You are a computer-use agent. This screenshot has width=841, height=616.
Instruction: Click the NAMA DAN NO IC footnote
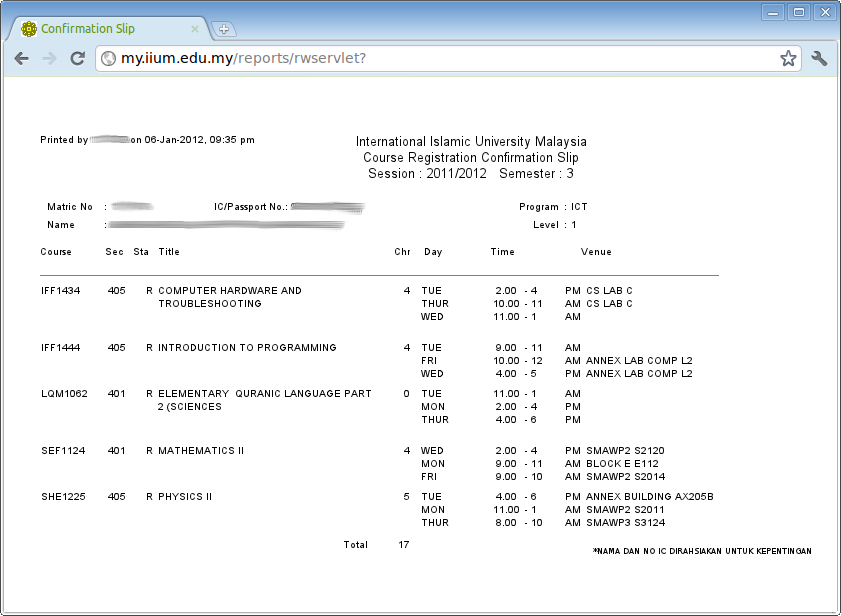(x=702, y=551)
